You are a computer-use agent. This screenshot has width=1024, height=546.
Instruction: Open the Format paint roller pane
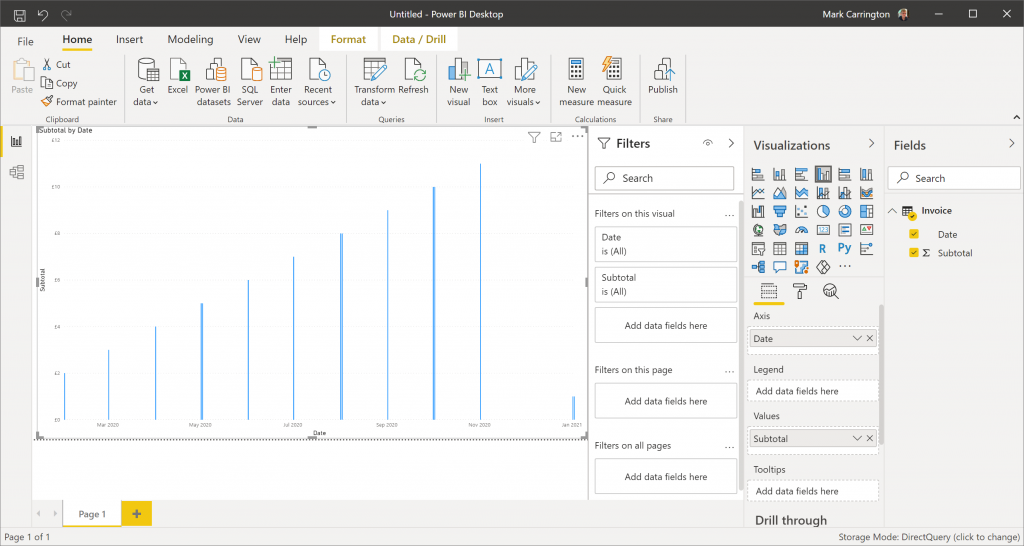pos(799,291)
